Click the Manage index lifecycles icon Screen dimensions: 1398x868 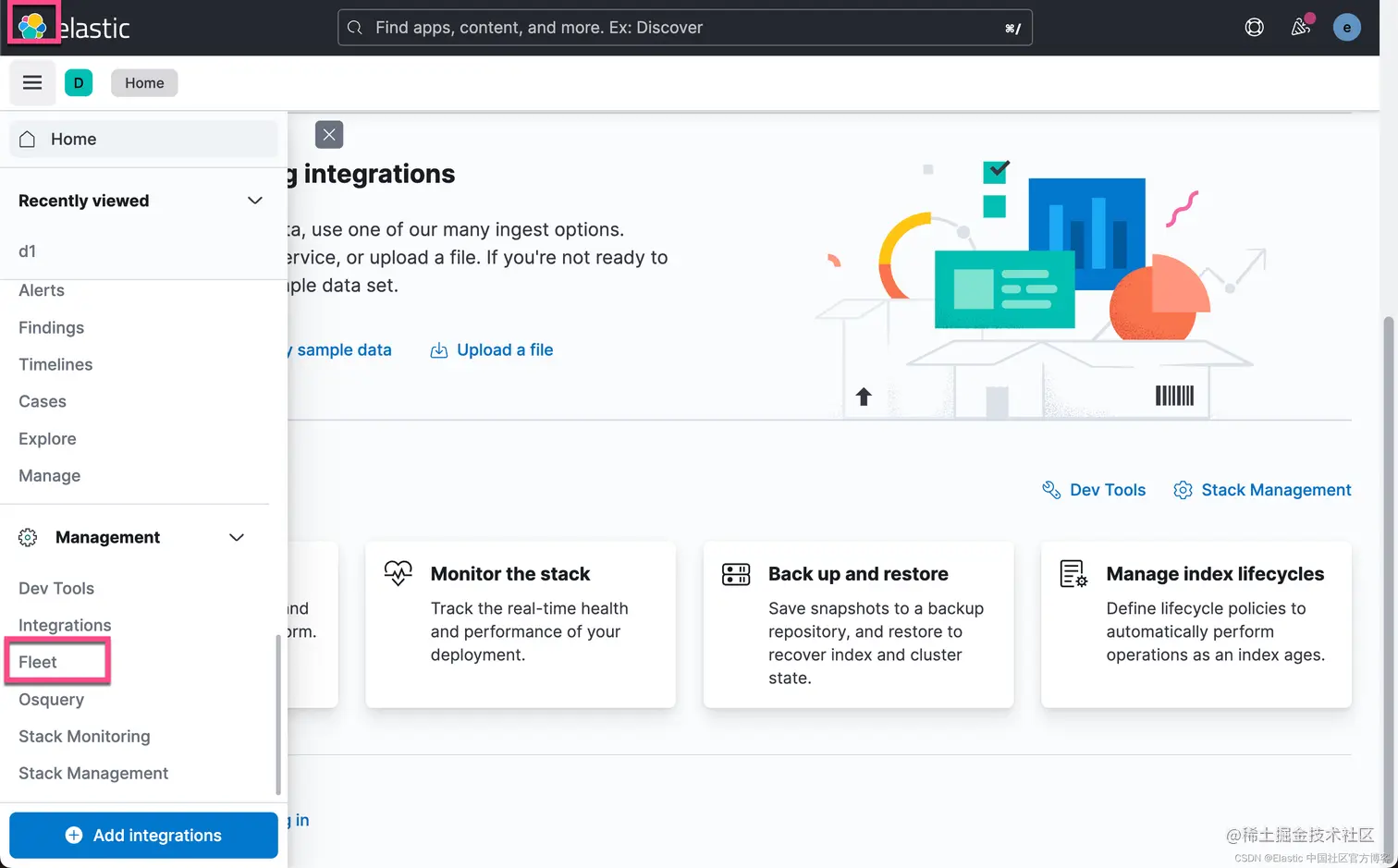(x=1073, y=574)
